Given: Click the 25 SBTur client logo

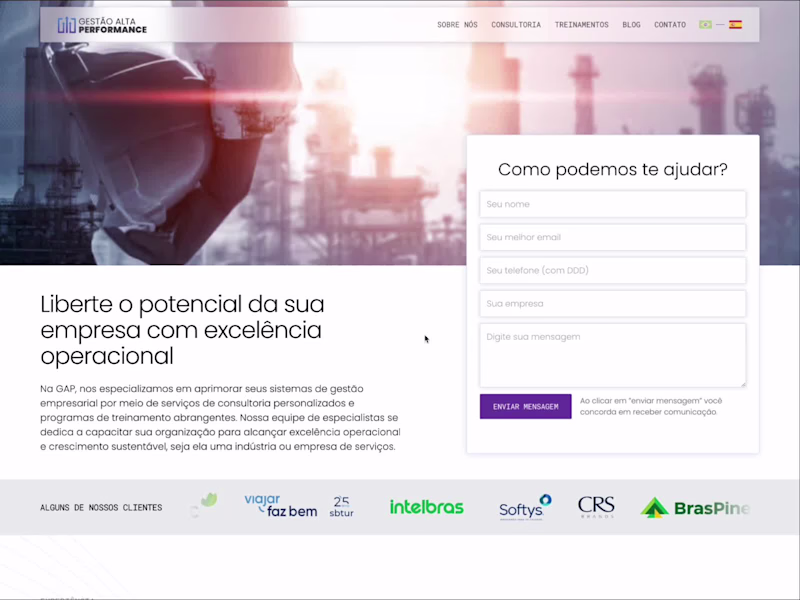Looking at the screenshot, I should (341, 507).
